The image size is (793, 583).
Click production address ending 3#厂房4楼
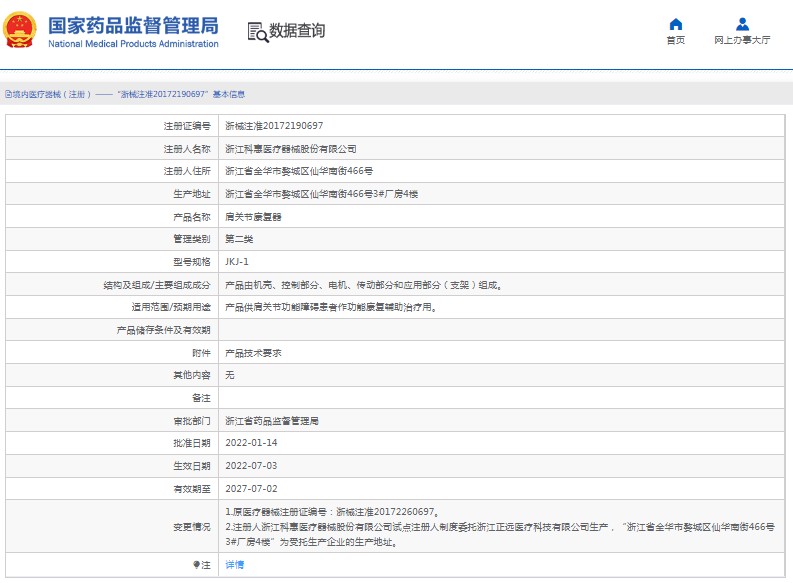322,194
